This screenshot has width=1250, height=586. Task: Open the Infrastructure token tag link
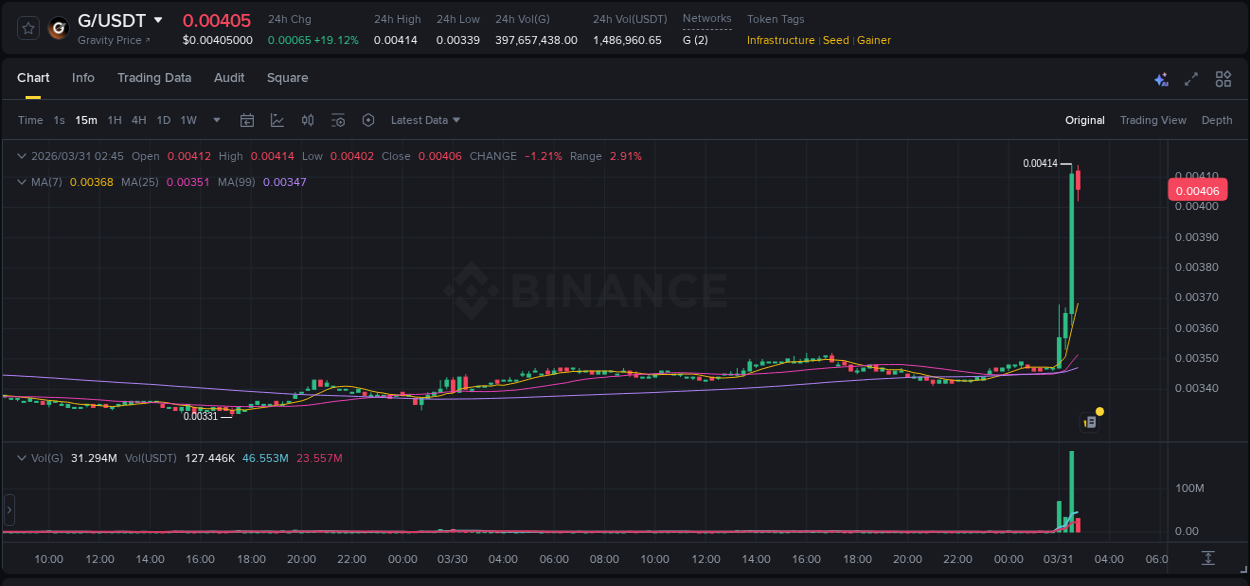tap(780, 40)
